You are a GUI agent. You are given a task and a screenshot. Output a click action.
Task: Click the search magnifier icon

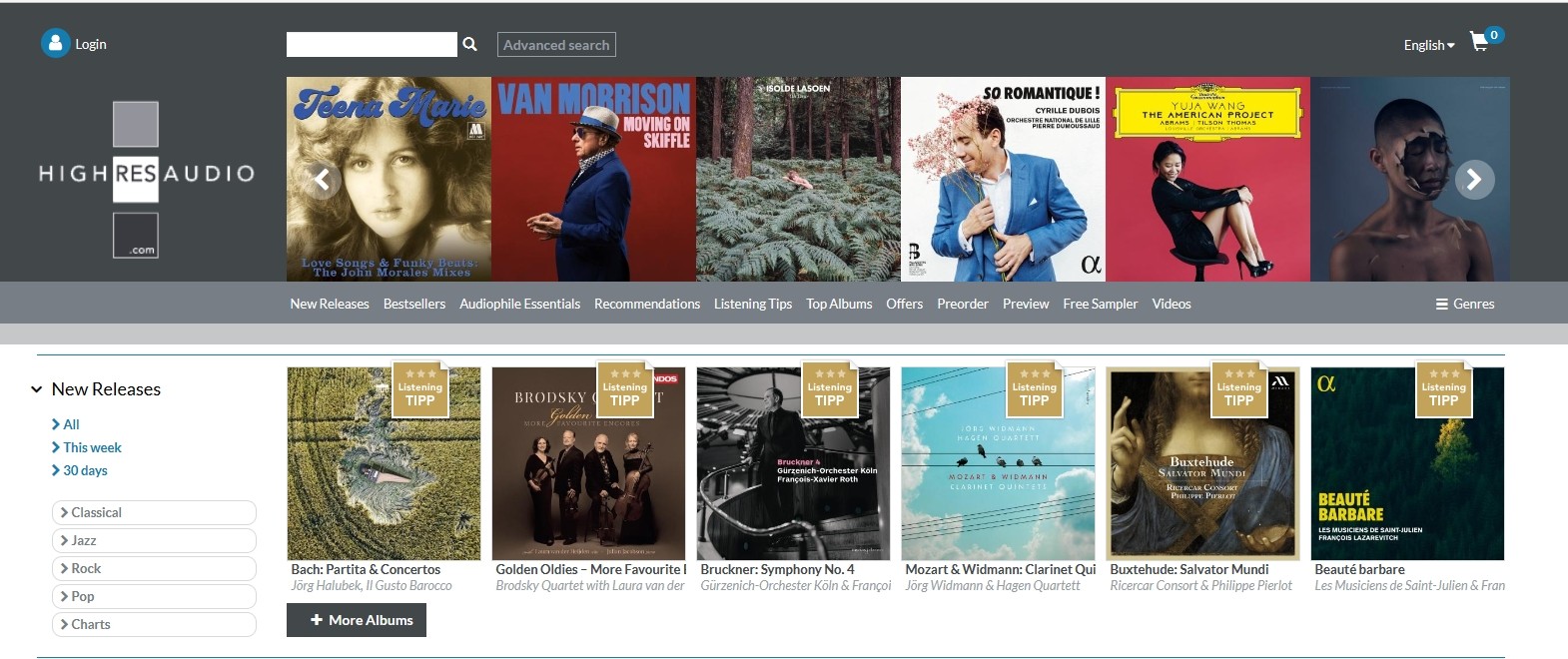(469, 44)
